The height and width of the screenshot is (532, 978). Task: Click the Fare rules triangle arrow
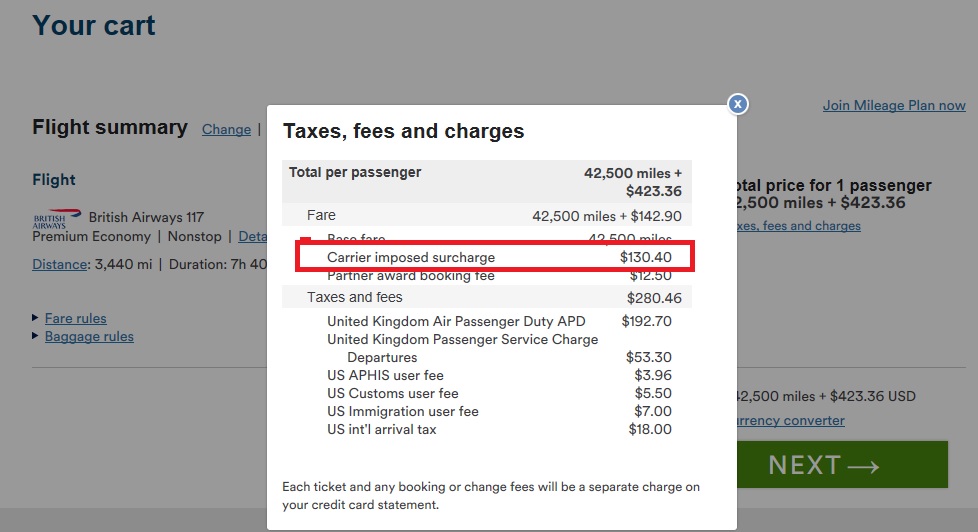click(x=36, y=317)
